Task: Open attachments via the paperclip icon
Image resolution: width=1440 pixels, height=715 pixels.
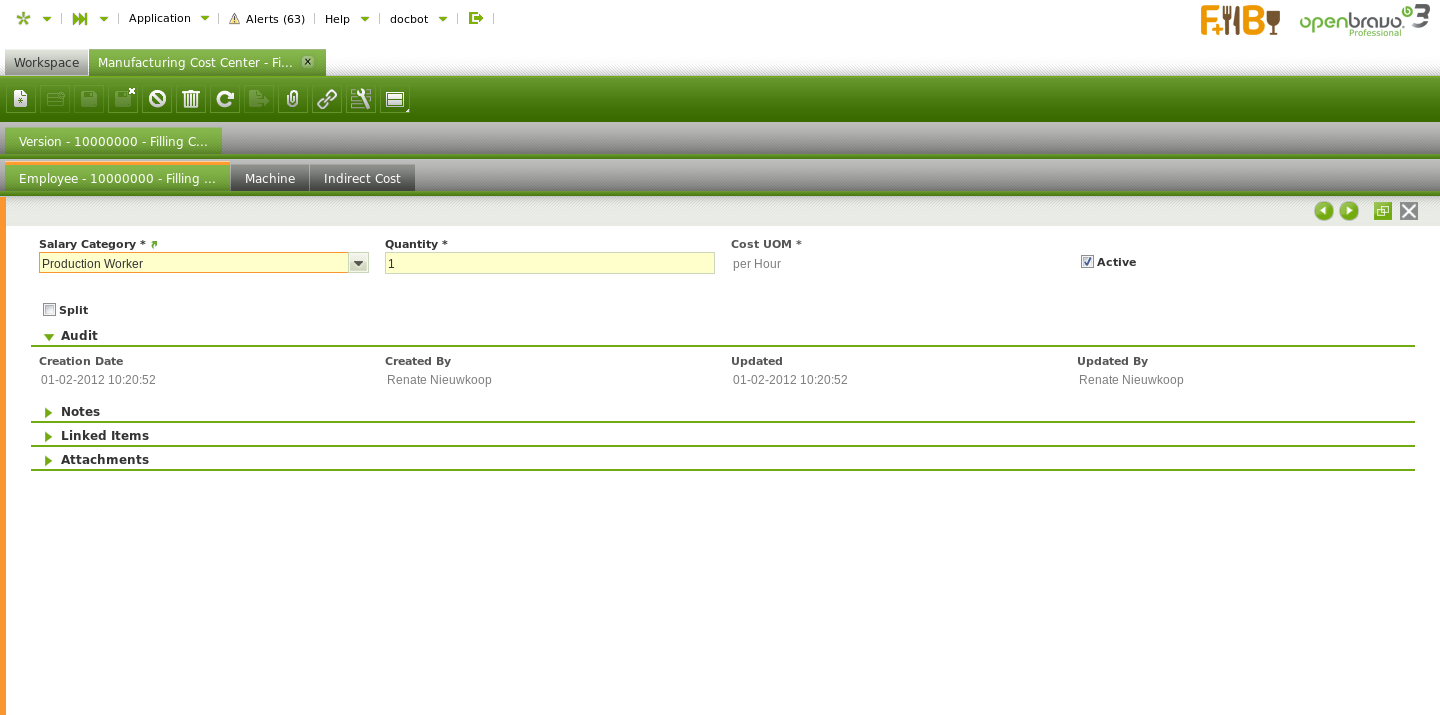Action: click(293, 99)
